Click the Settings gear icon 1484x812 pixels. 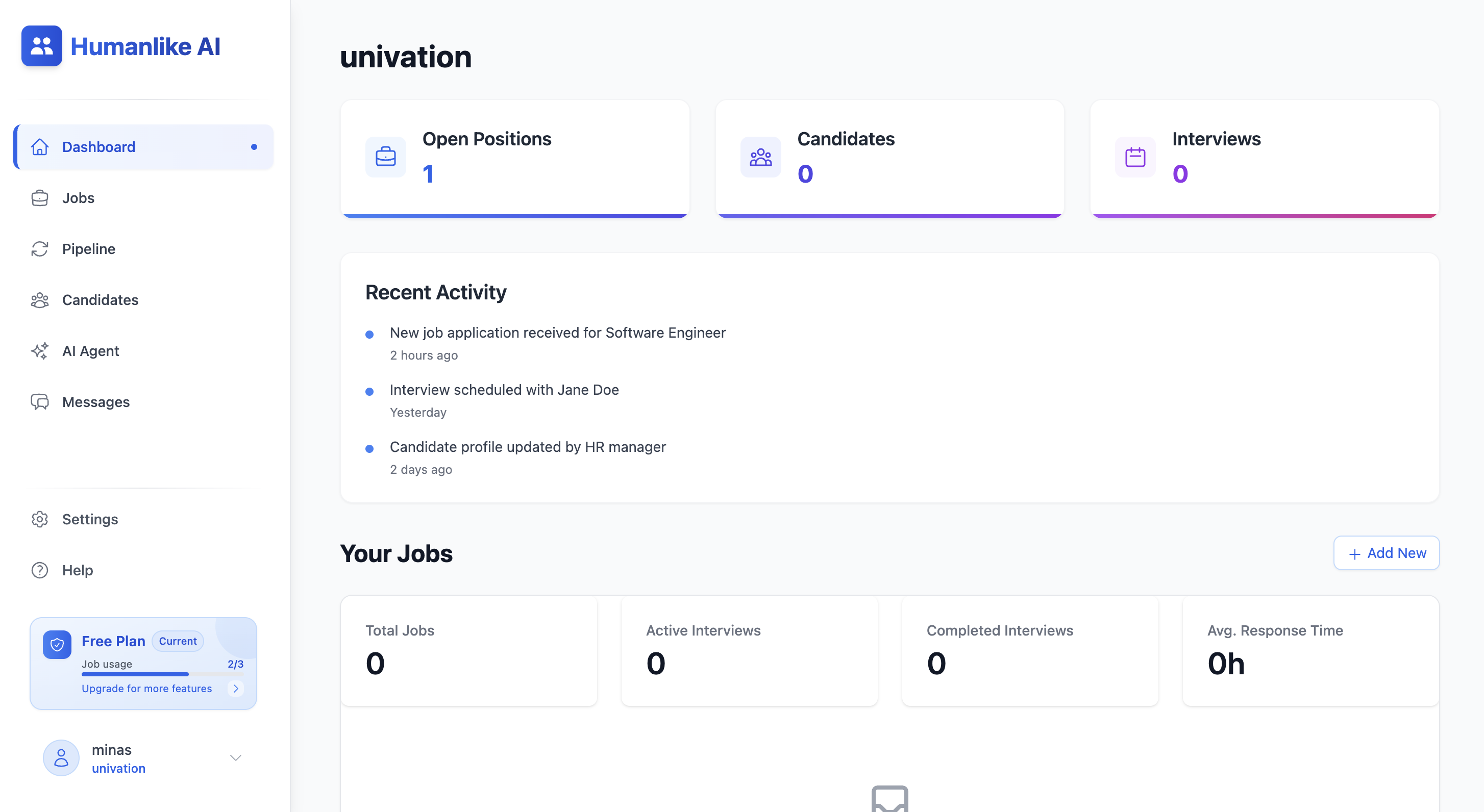coord(40,519)
